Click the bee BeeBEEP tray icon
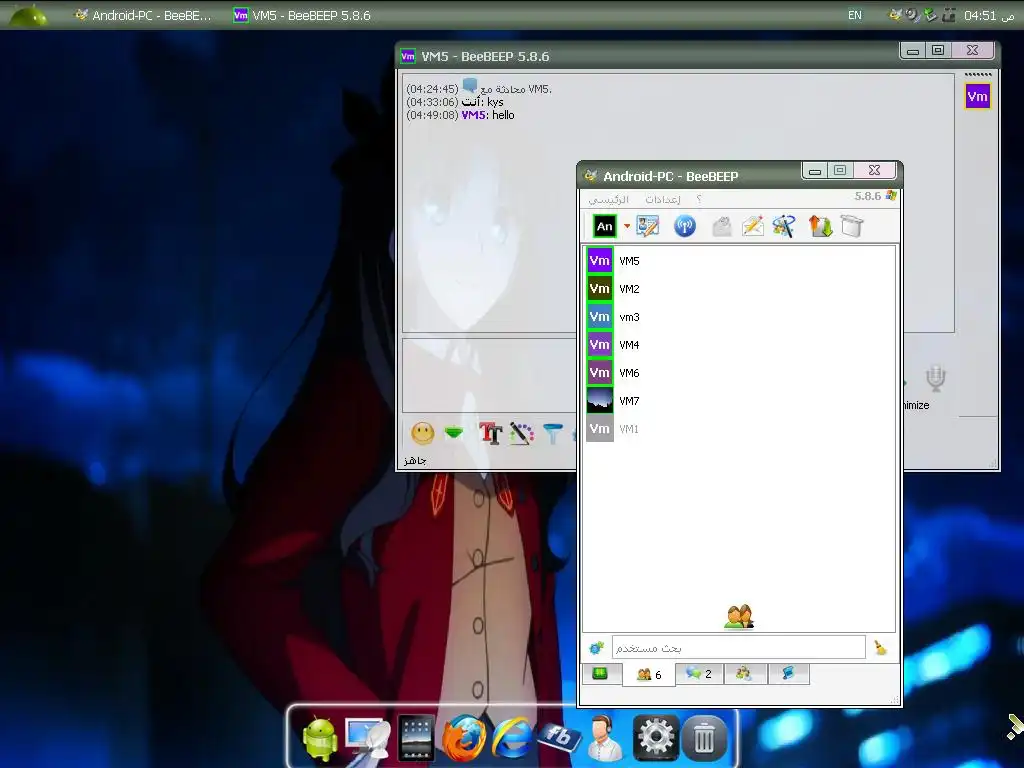Screen dimensions: 1024x768 point(895,14)
